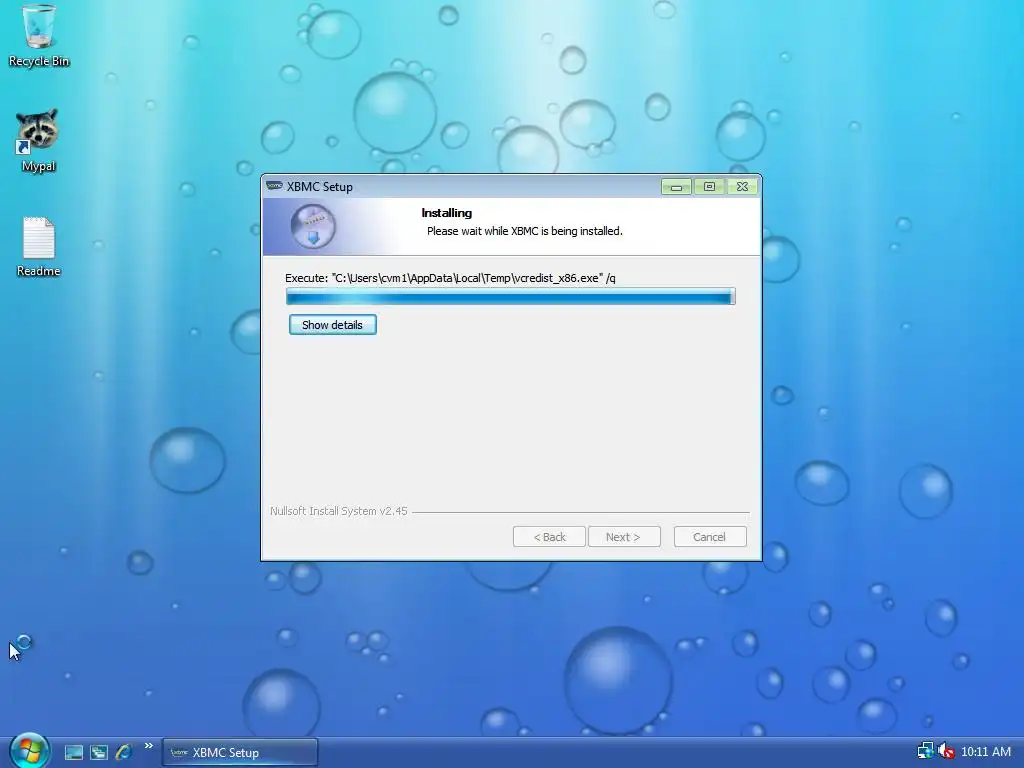Click the 10:11 AM clock
Viewport: 1024px width, 768px height.
pyautogui.click(x=985, y=752)
